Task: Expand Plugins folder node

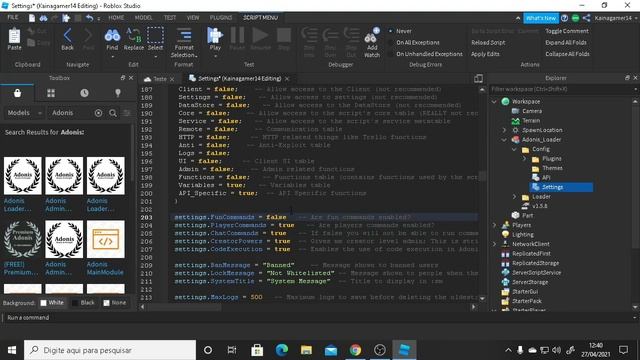Action: tap(524, 159)
